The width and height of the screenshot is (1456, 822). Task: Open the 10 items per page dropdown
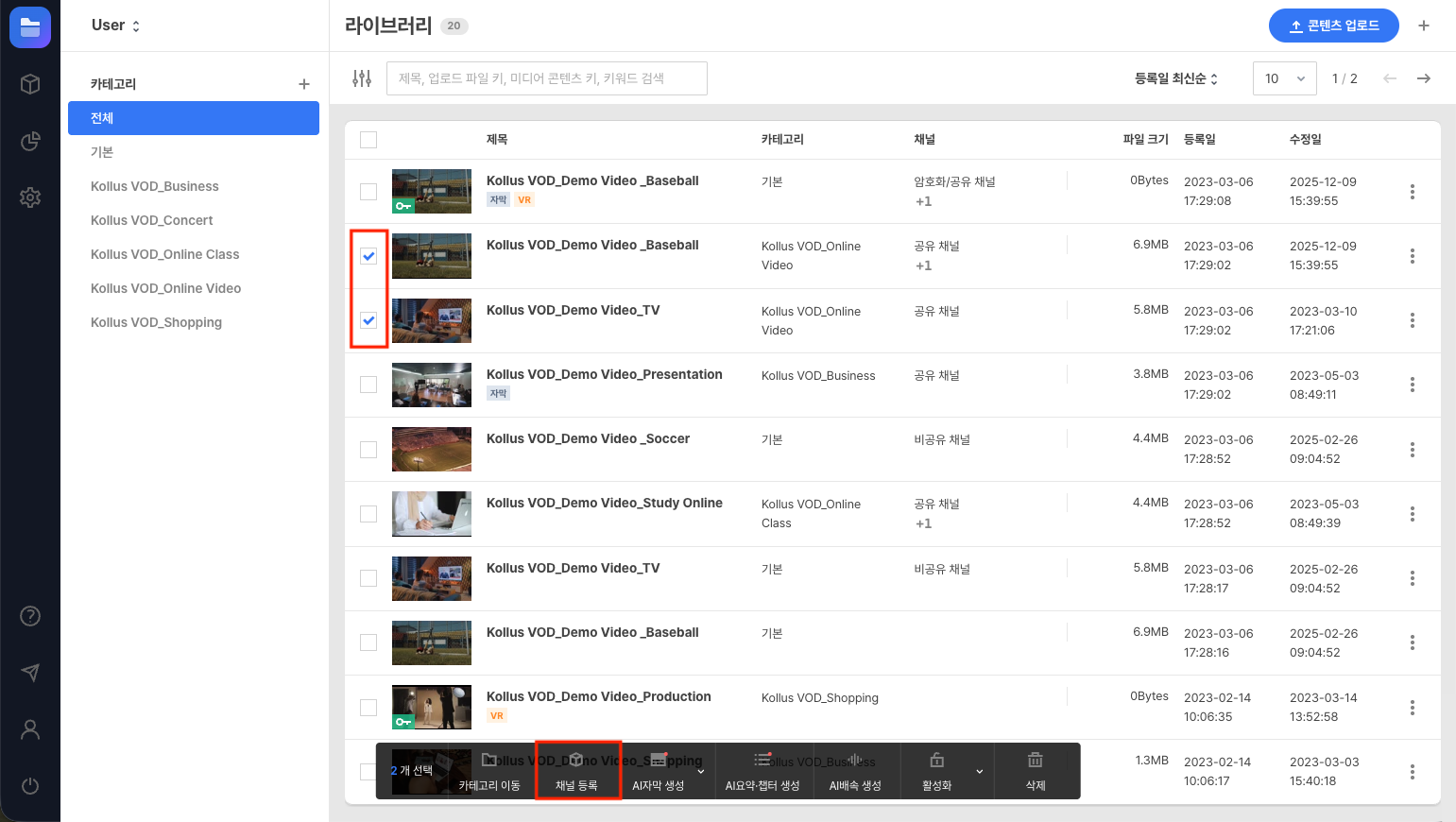[1284, 78]
